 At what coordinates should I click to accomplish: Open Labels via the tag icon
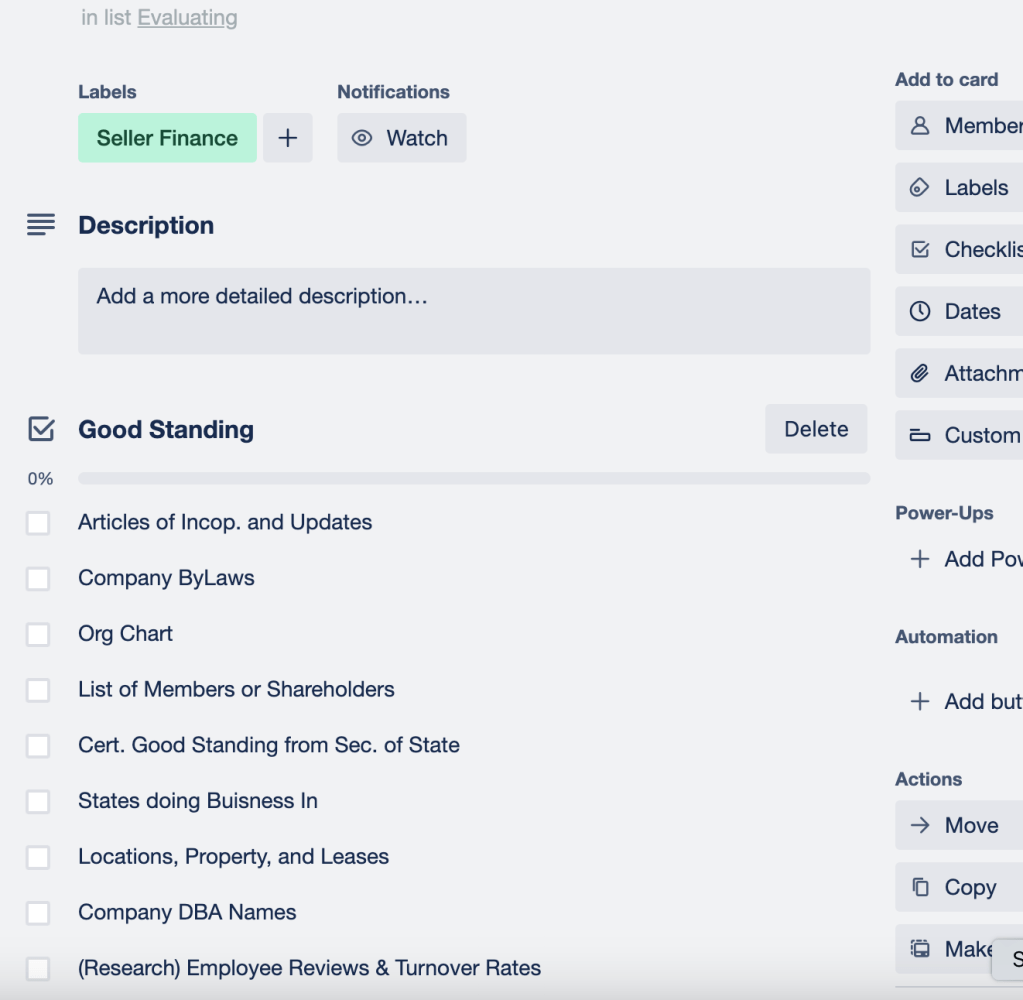(x=919, y=188)
